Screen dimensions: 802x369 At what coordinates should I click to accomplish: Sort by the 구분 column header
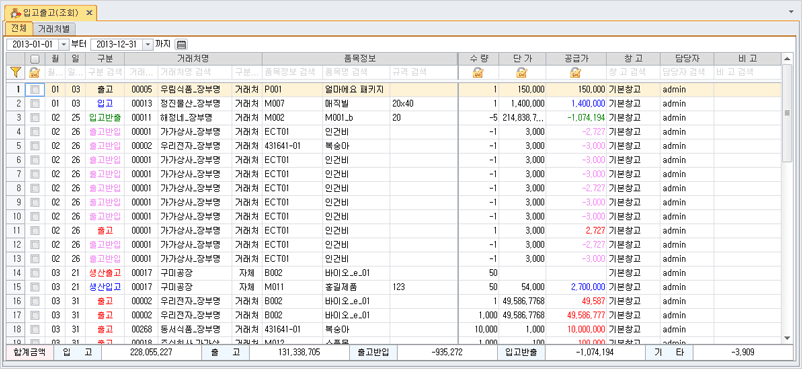[x=105, y=59]
